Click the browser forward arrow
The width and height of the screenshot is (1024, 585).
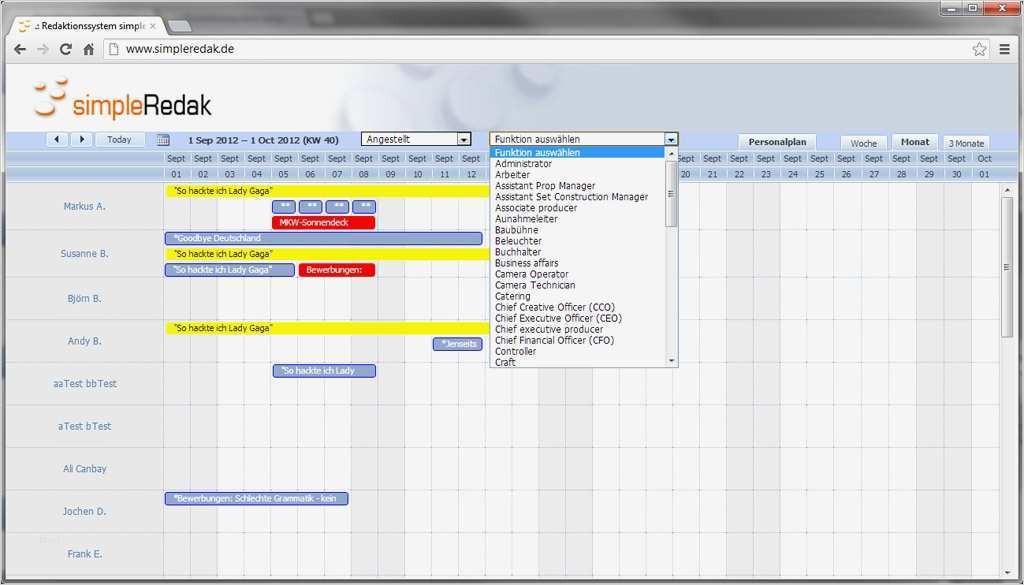pyautogui.click(x=43, y=49)
